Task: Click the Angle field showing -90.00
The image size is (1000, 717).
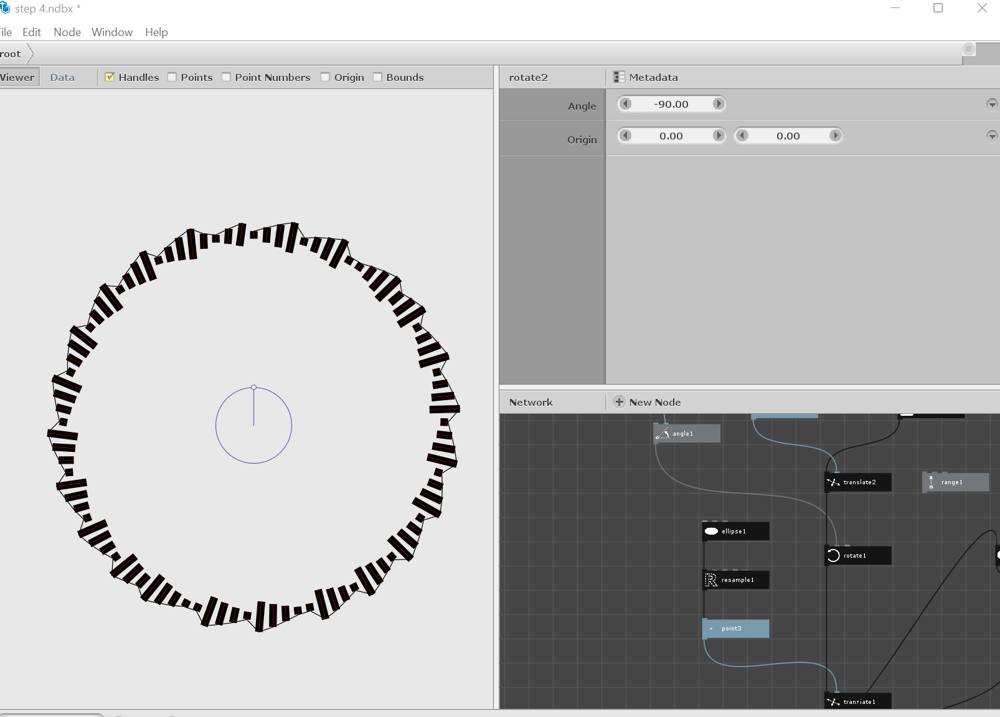Action: click(x=672, y=104)
